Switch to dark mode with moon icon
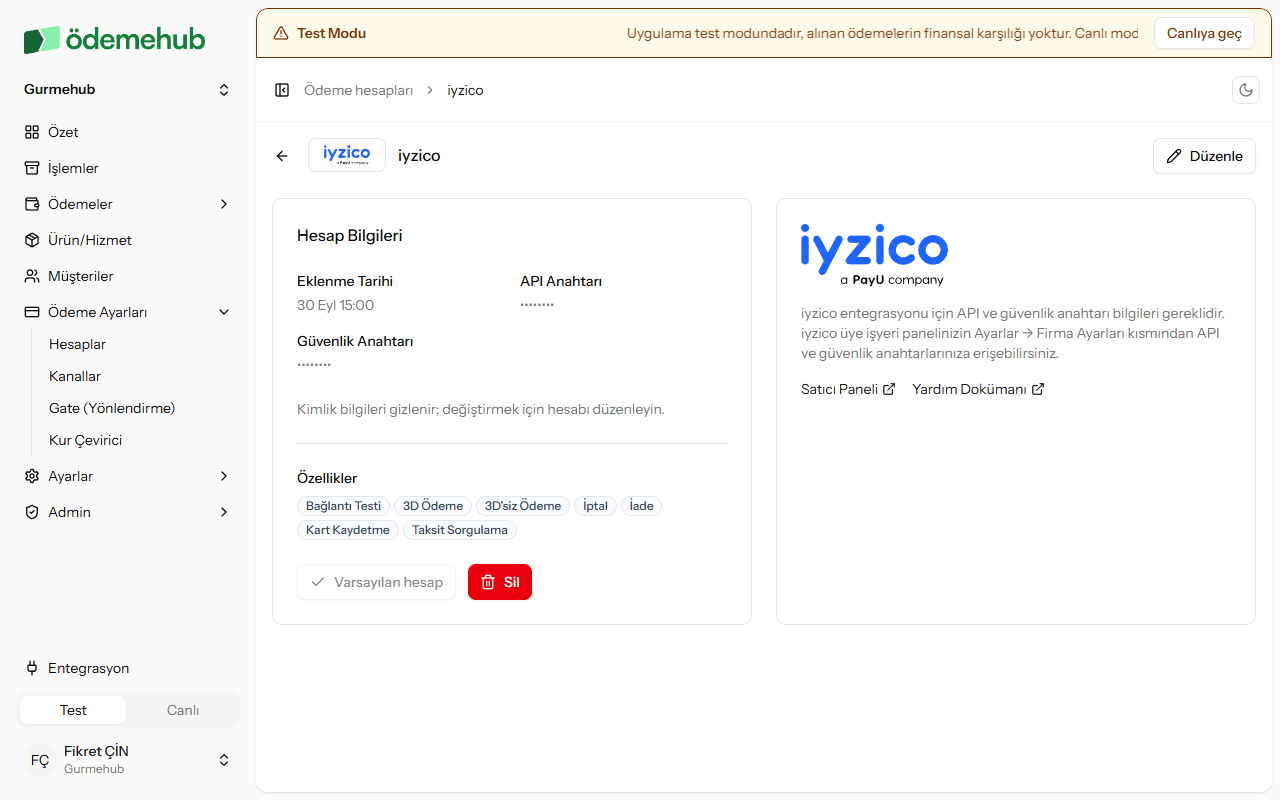 point(1246,90)
